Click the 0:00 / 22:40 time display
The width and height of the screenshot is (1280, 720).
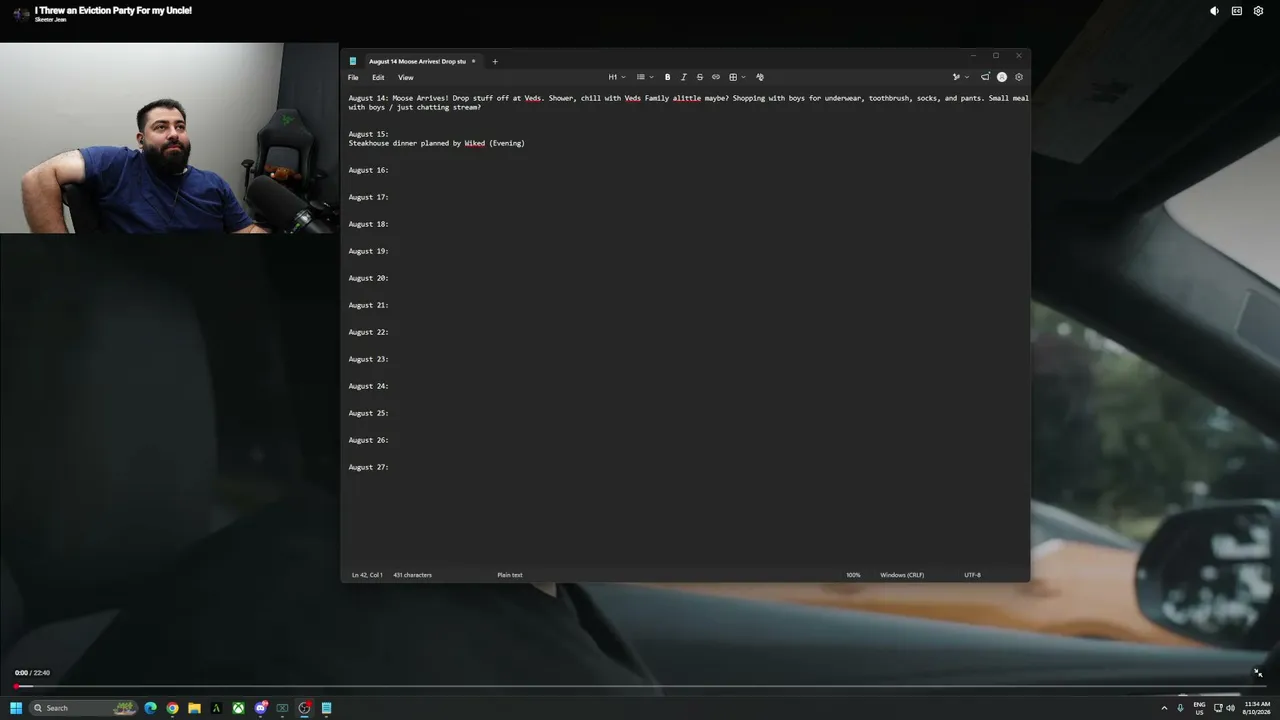pos(32,673)
